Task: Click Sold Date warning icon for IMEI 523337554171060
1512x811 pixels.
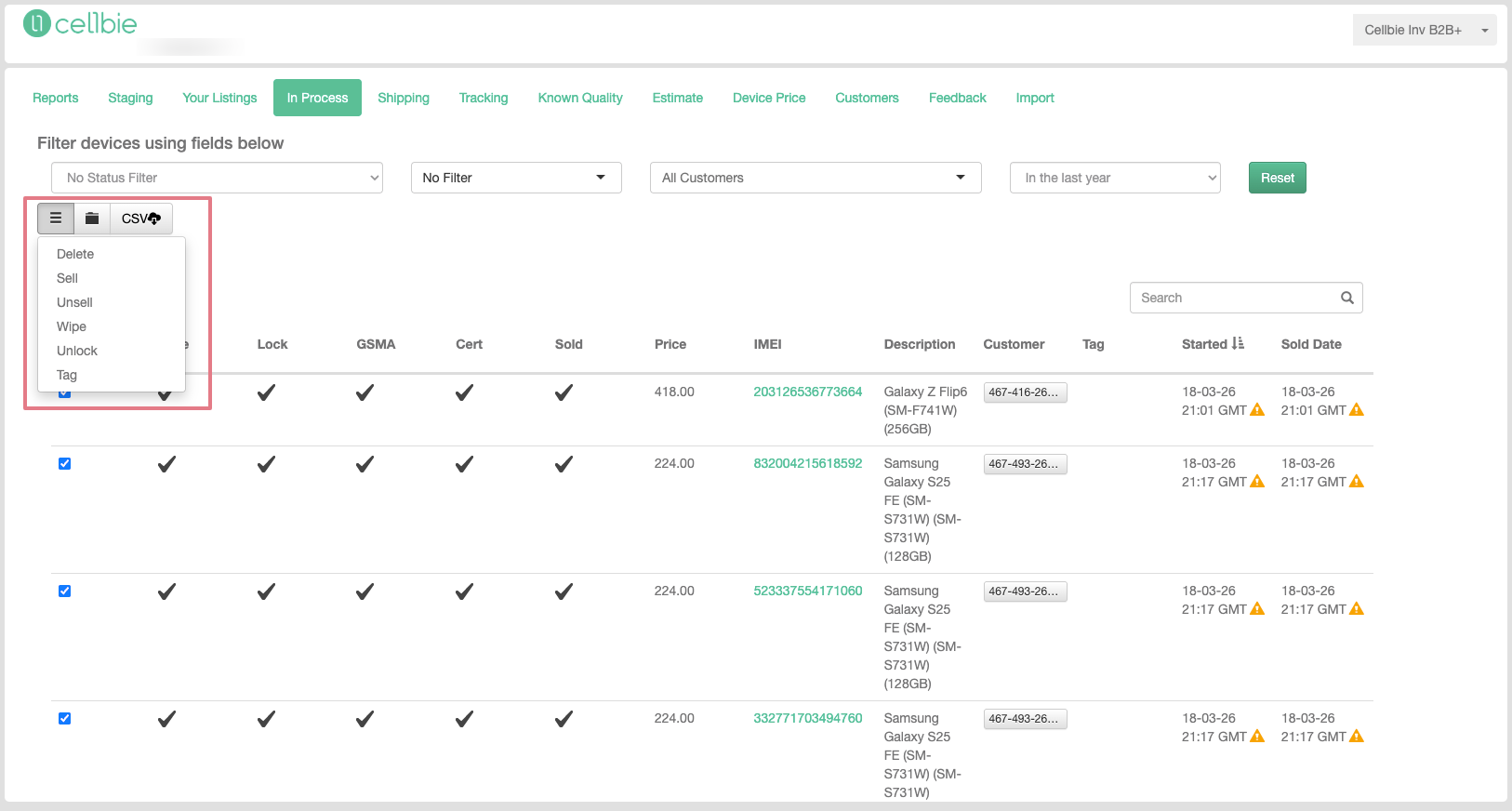Action: tap(1357, 609)
